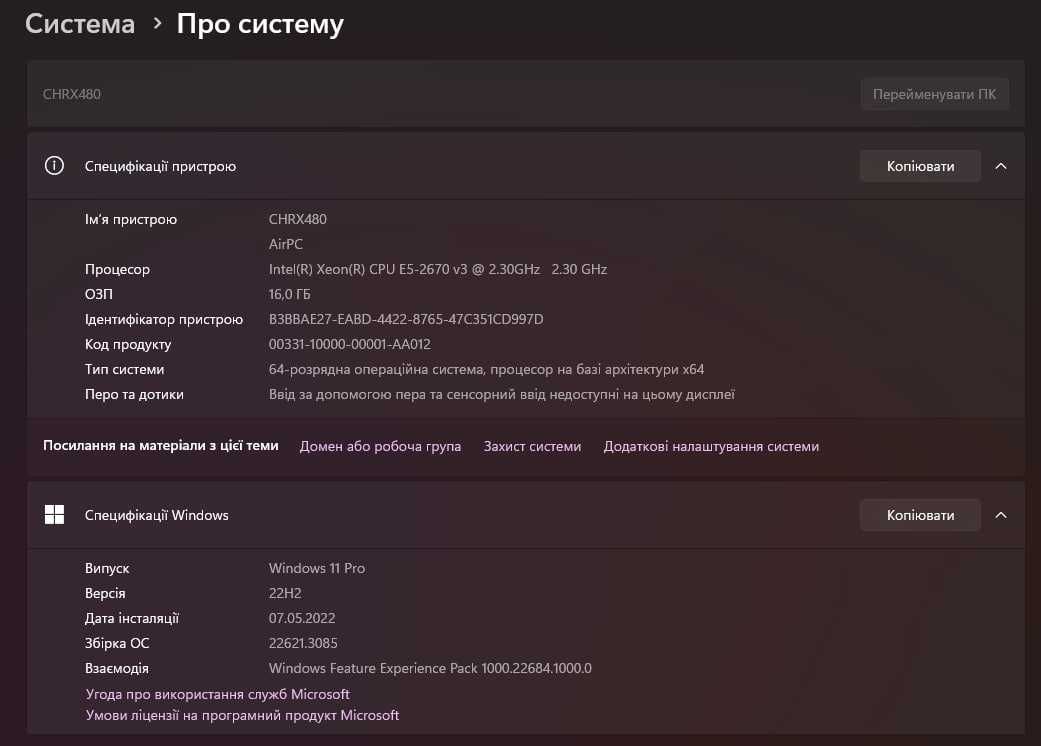
Task: Select device ID B3BBAE27-EABD-4422-8765-47C351CD997D
Action: (x=406, y=319)
